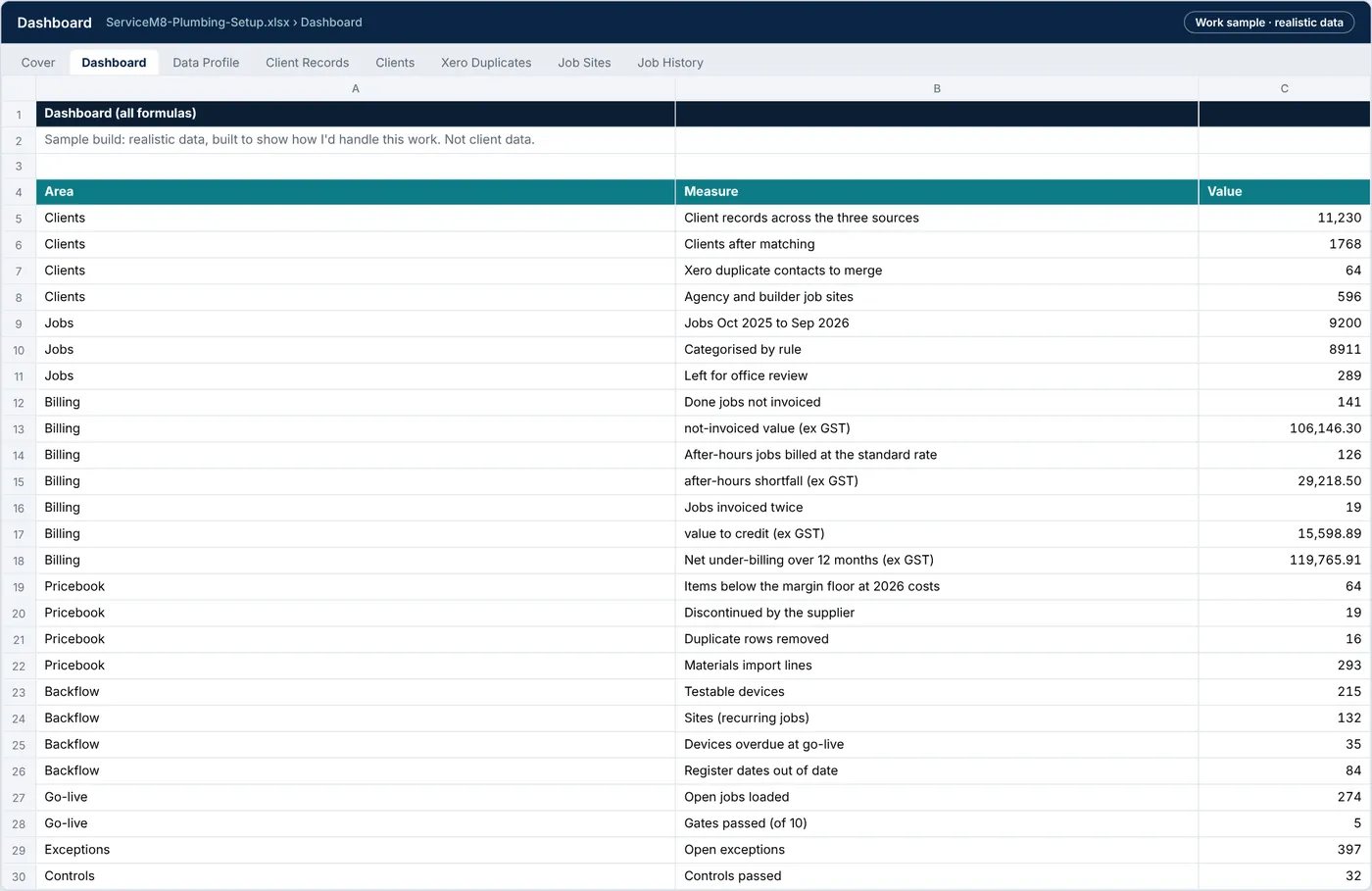1372x891 pixels.
Task: Select 'Register dates out of date' cell
Action: click(x=937, y=771)
